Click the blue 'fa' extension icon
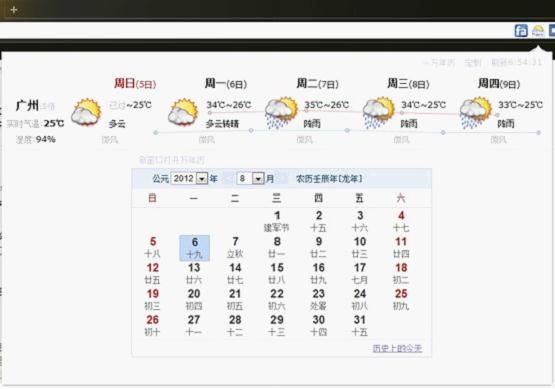This screenshot has width=555, height=389. point(521,31)
